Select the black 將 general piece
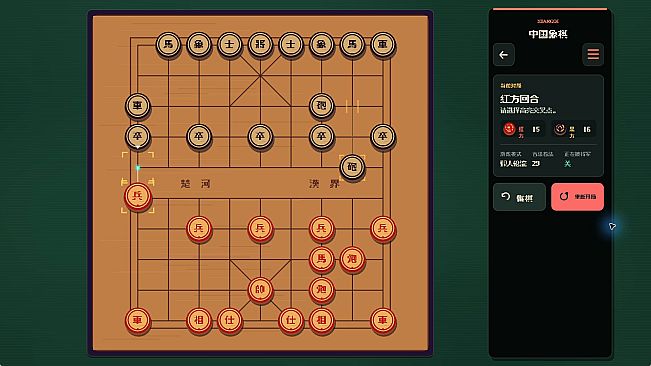The width and height of the screenshot is (651, 366). click(x=260, y=44)
